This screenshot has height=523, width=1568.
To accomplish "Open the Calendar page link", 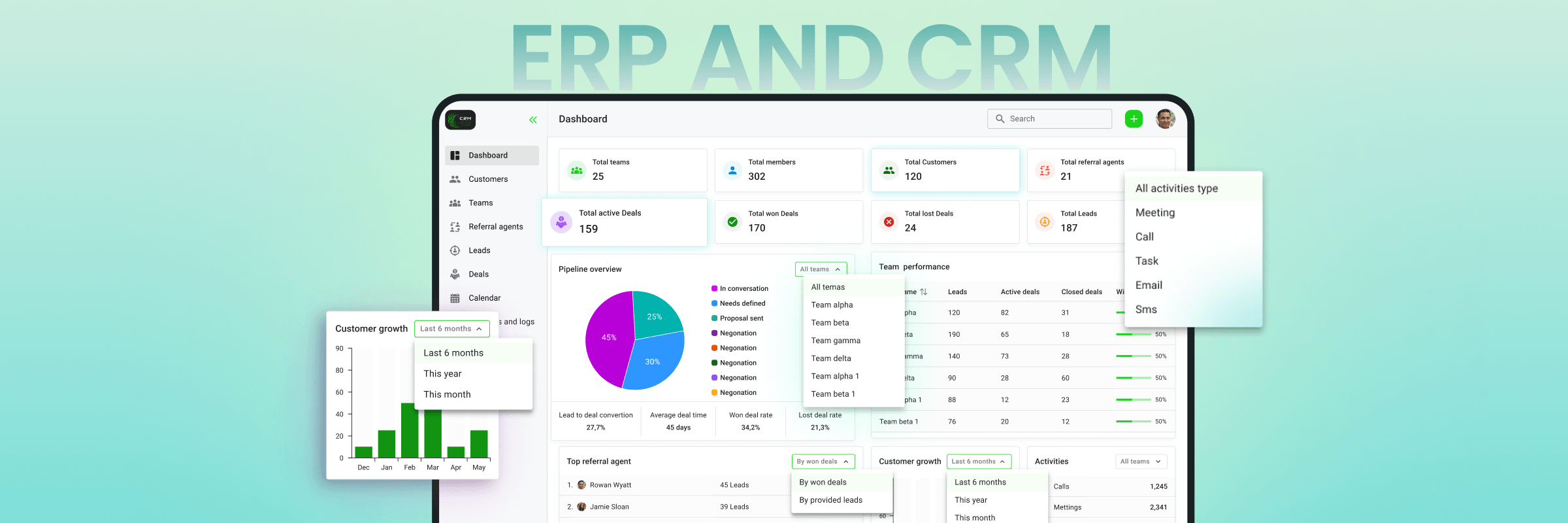I will coord(485,298).
